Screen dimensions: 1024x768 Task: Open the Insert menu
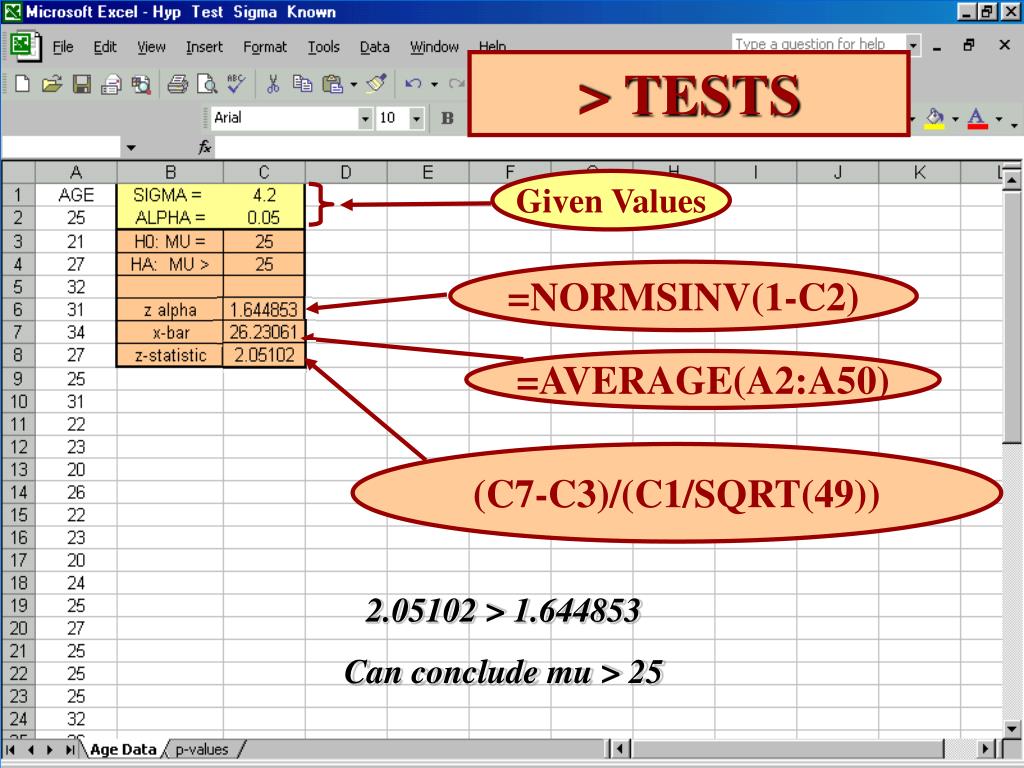[x=204, y=46]
